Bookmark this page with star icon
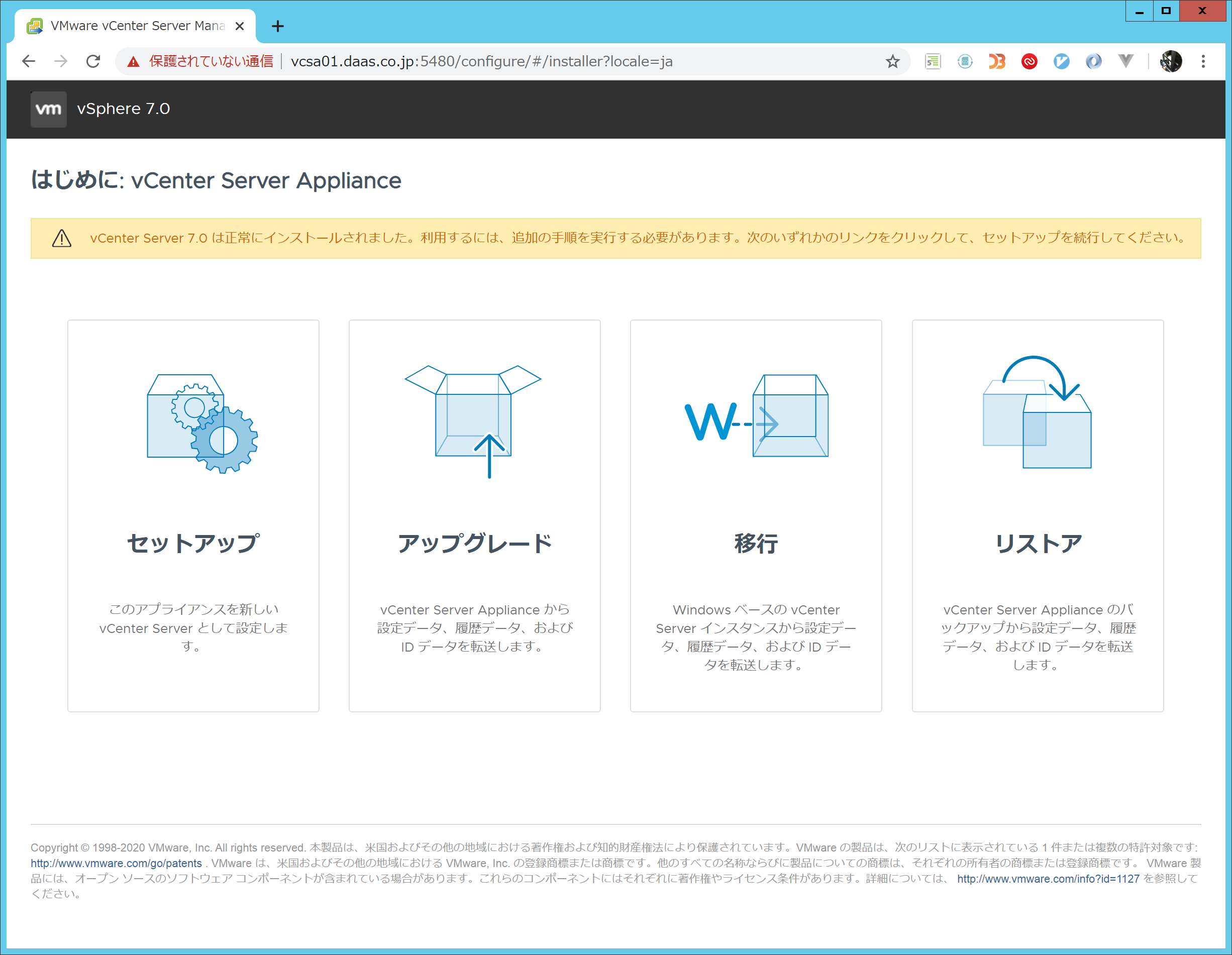The height and width of the screenshot is (955, 1232). tap(892, 61)
